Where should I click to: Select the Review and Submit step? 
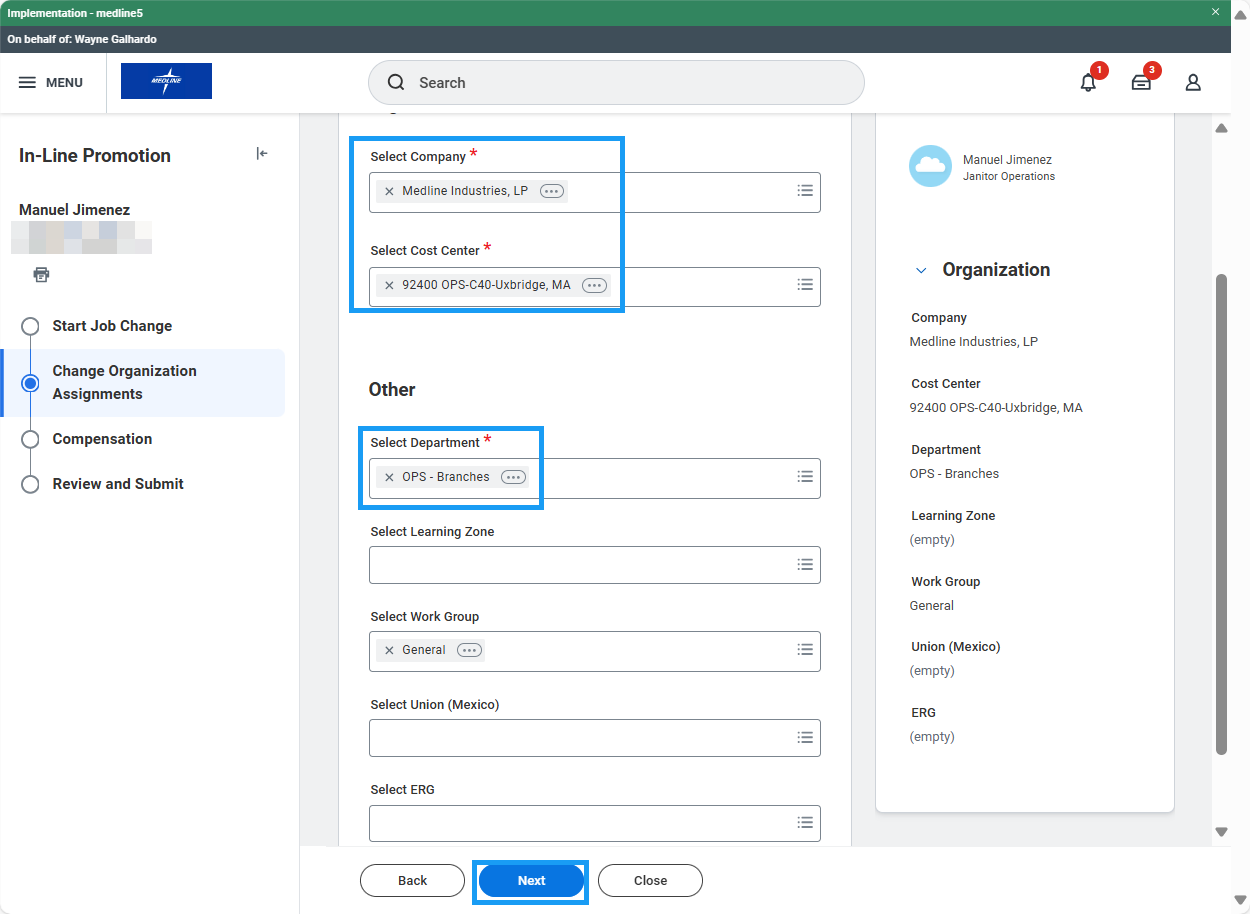118,484
